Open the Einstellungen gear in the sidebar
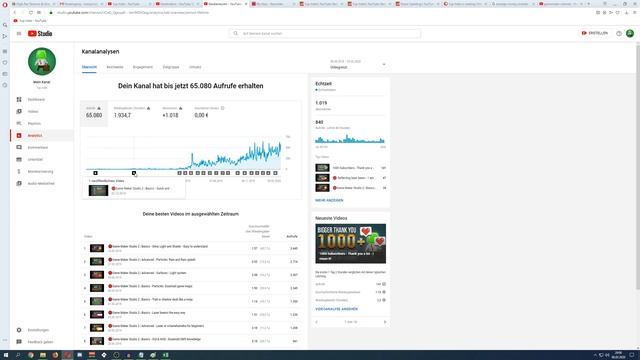 (19, 330)
